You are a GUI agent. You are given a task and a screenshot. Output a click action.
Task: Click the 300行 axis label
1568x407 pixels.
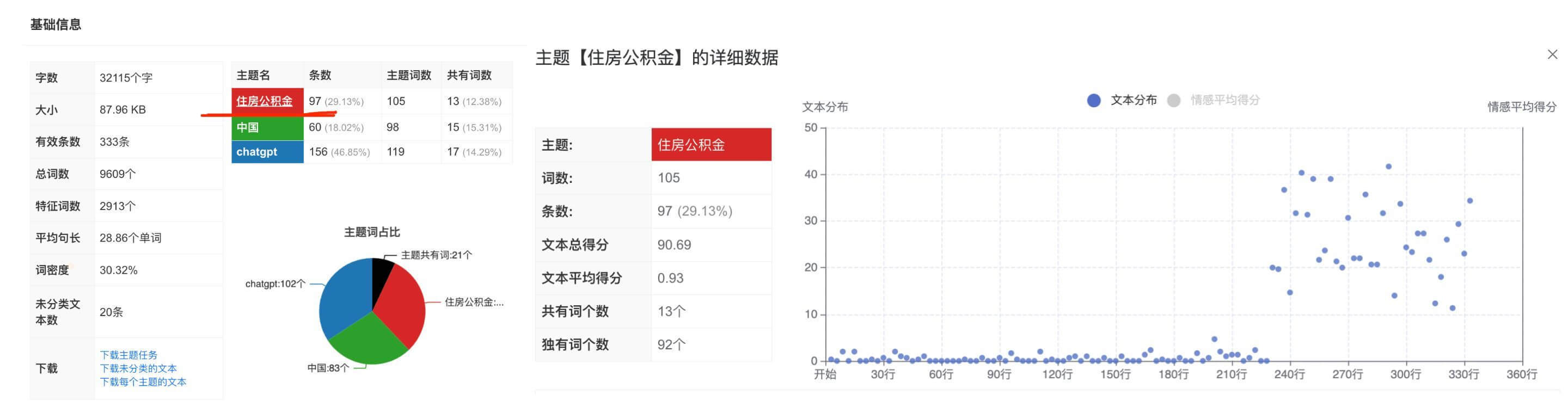click(x=1405, y=375)
